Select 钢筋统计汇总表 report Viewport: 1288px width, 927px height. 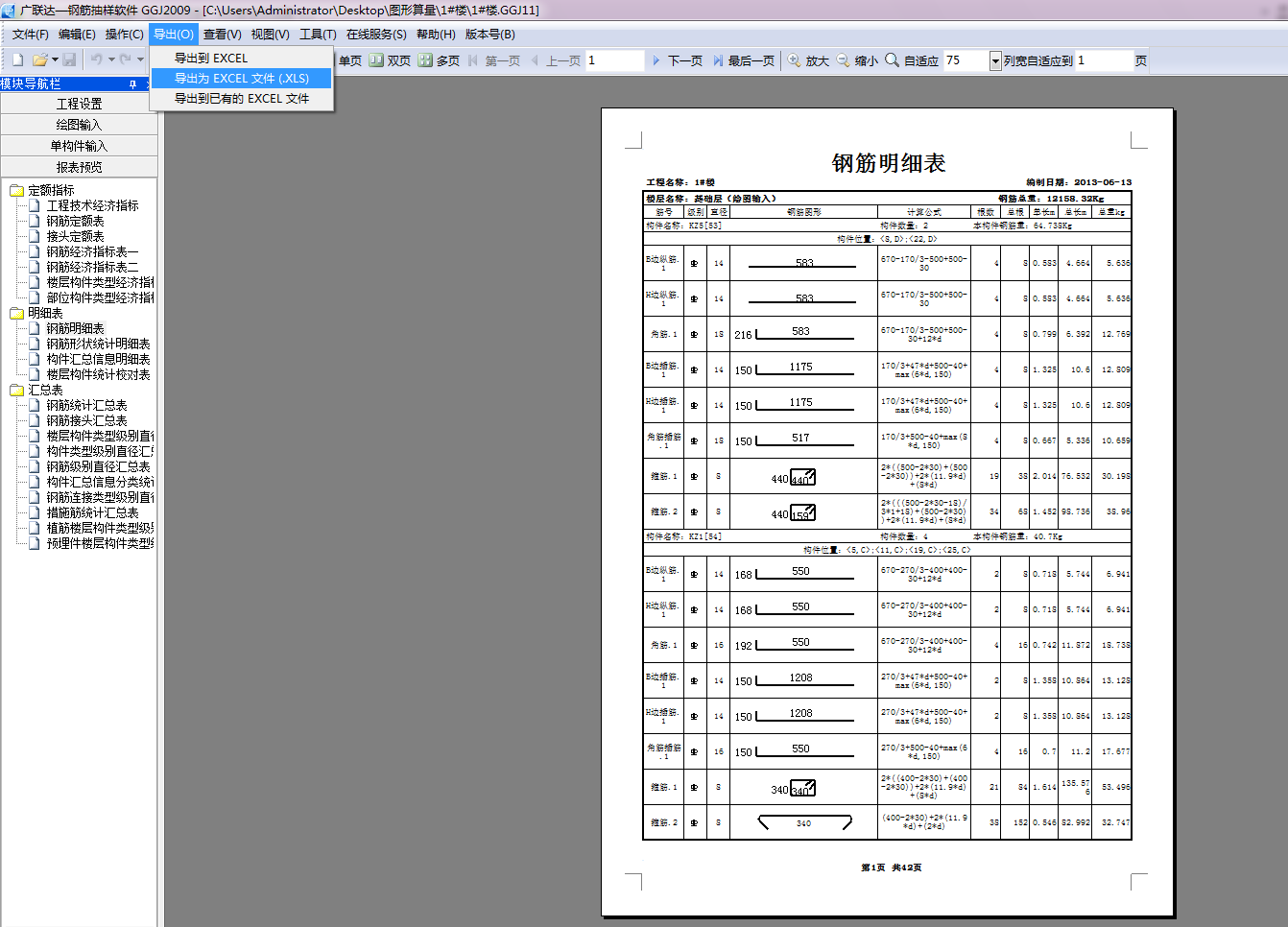click(x=86, y=406)
